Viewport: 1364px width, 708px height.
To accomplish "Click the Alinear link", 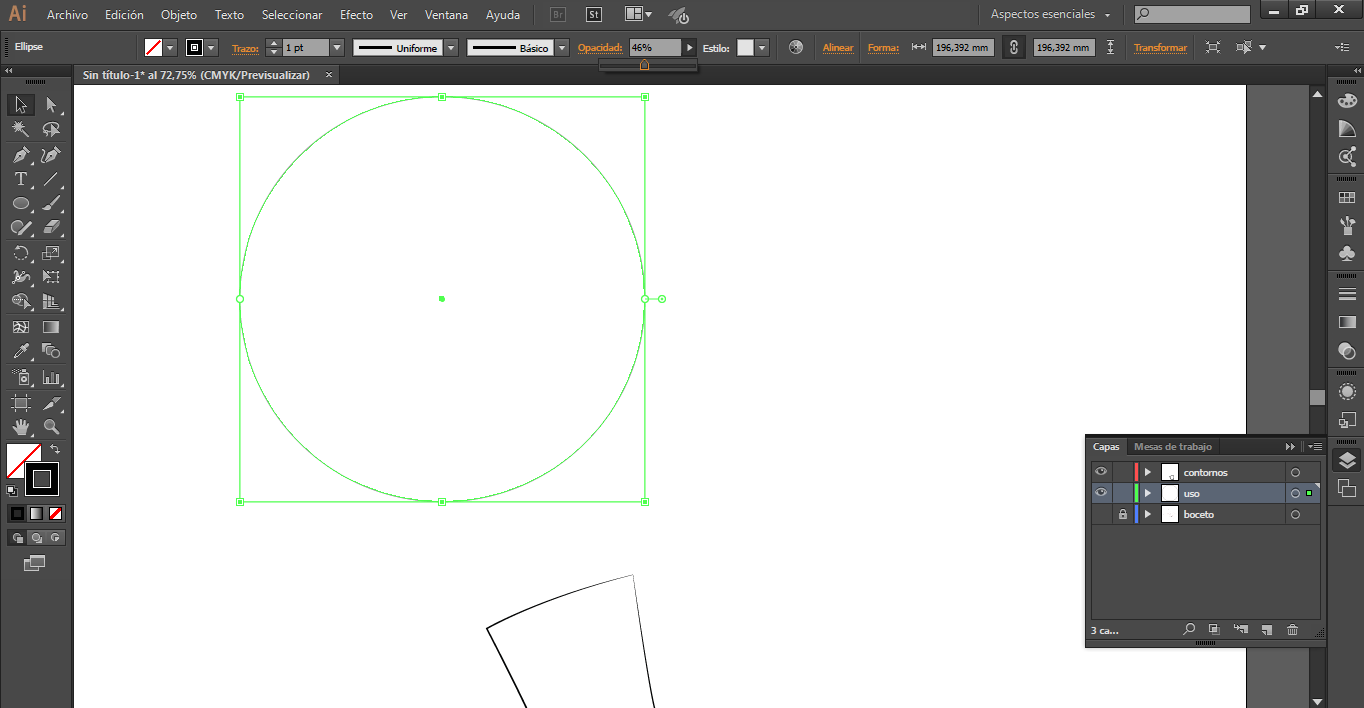I will click(838, 48).
